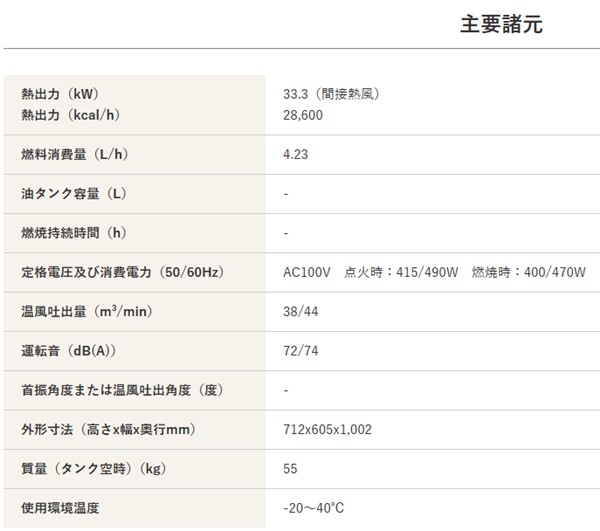Select the 熱出力 (kW) row label
This screenshot has height=531, width=600.
tap(61, 94)
